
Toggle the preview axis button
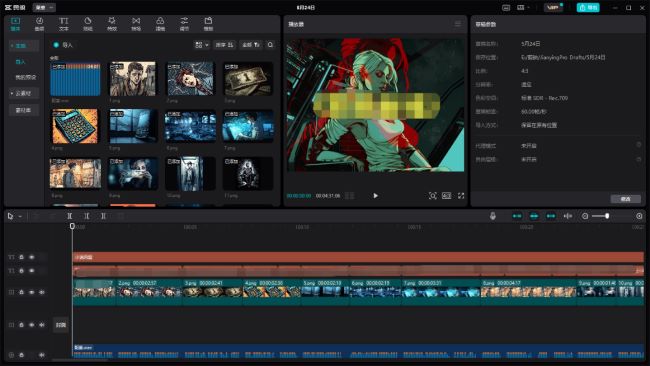(x=568, y=216)
